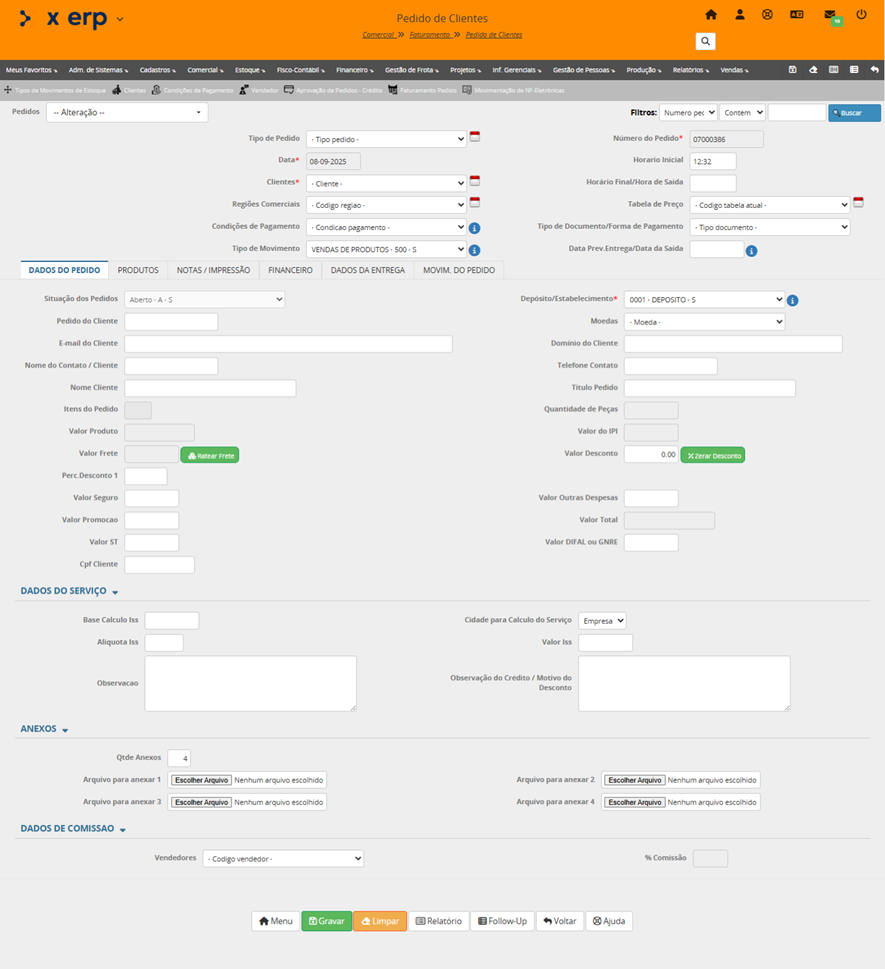Click info icon beside Condições de Pagamento
Viewport: 885px width, 969px height.
pos(475,228)
